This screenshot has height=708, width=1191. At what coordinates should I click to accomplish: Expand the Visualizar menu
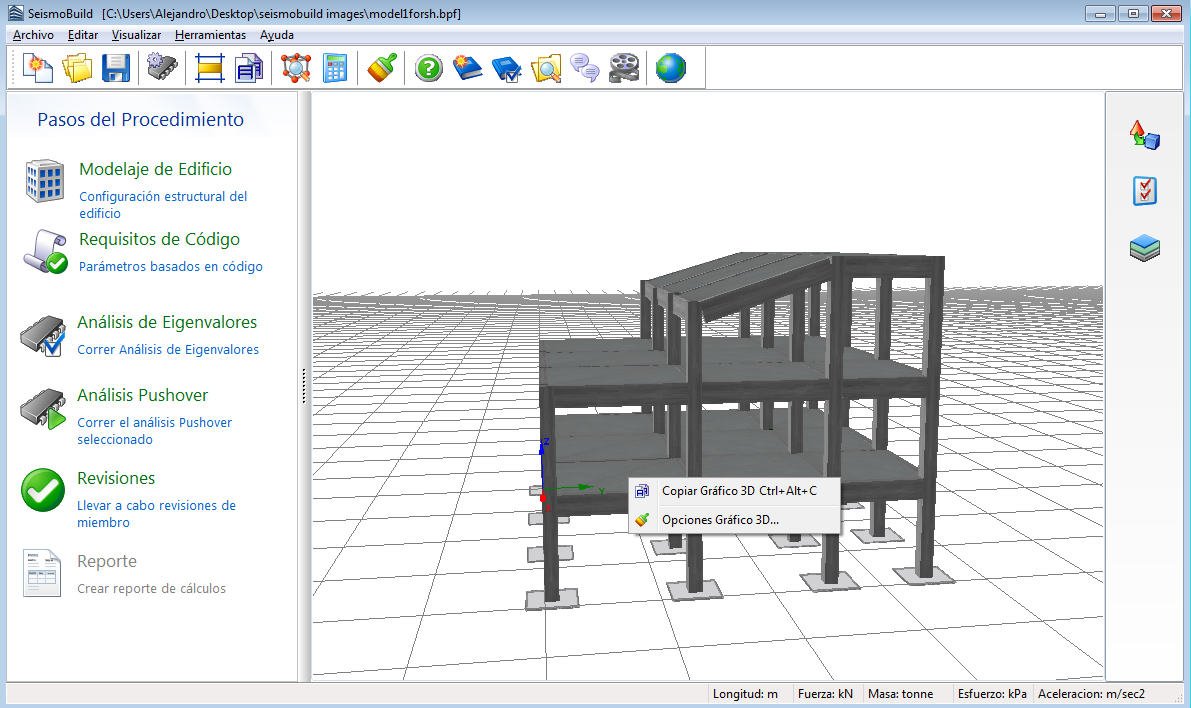click(x=136, y=35)
